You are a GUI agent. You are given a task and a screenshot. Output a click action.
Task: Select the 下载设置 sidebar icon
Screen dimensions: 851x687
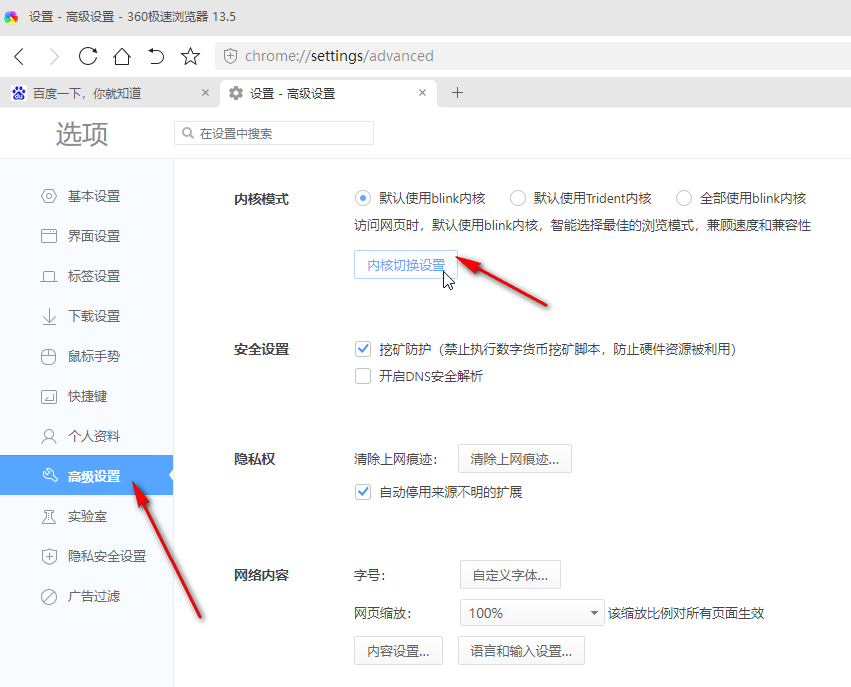point(48,316)
